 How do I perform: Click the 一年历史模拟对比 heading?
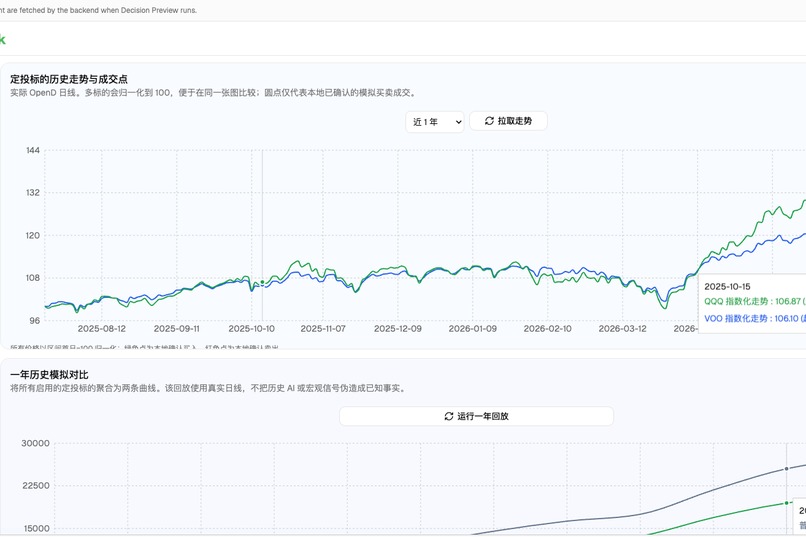coord(49,375)
